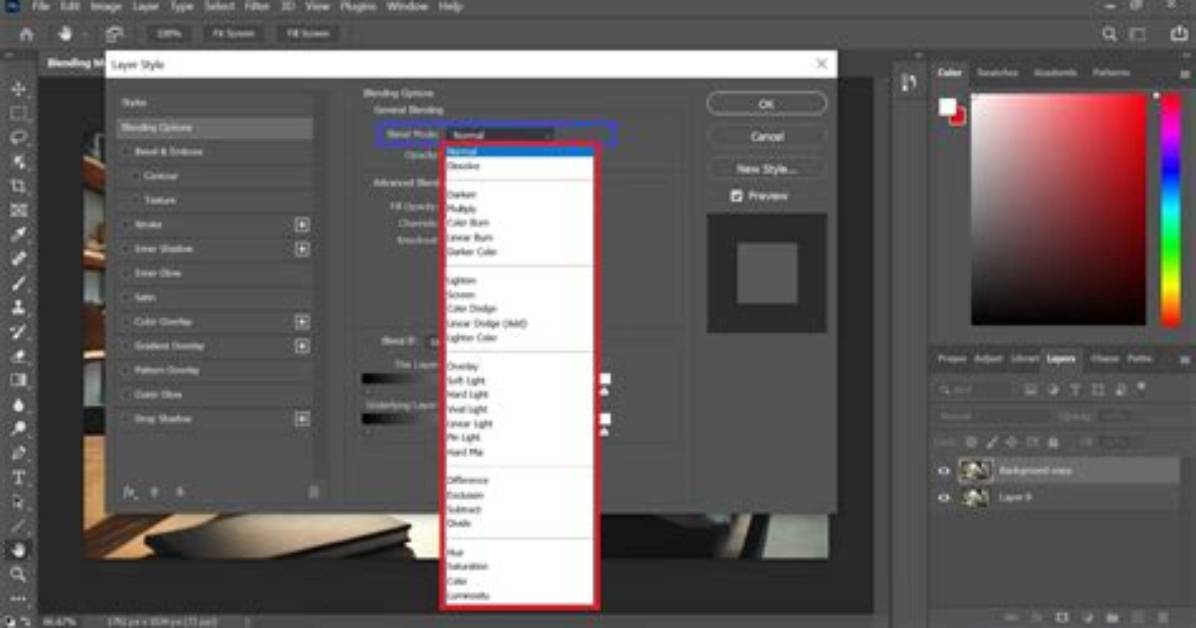The image size is (1196, 628).
Task: Switch to the Gradients tab
Action: pyautogui.click(x=1055, y=72)
